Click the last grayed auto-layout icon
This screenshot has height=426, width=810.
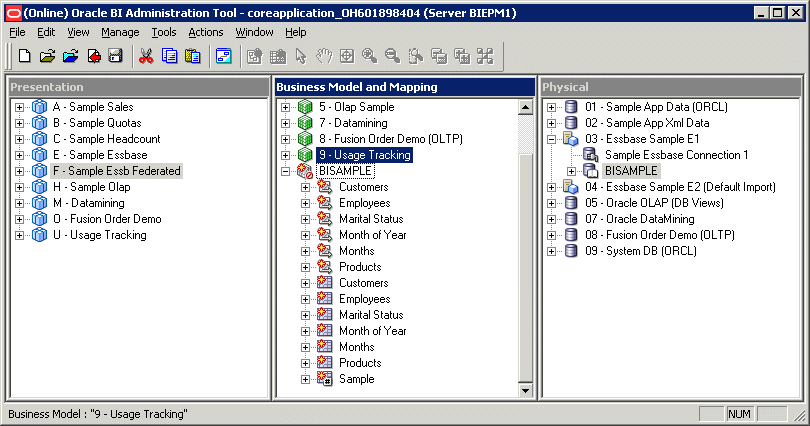tap(485, 56)
